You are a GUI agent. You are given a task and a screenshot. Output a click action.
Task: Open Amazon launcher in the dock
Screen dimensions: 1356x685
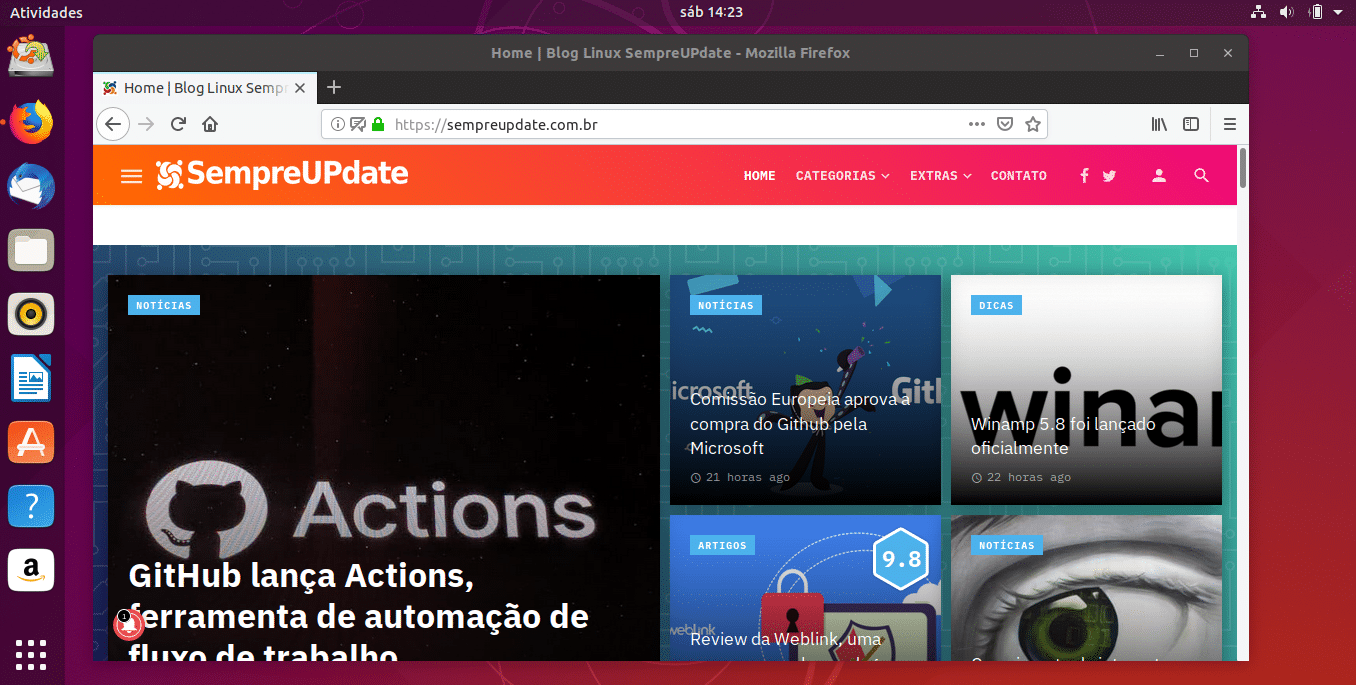pyautogui.click(x=31, y=570)
